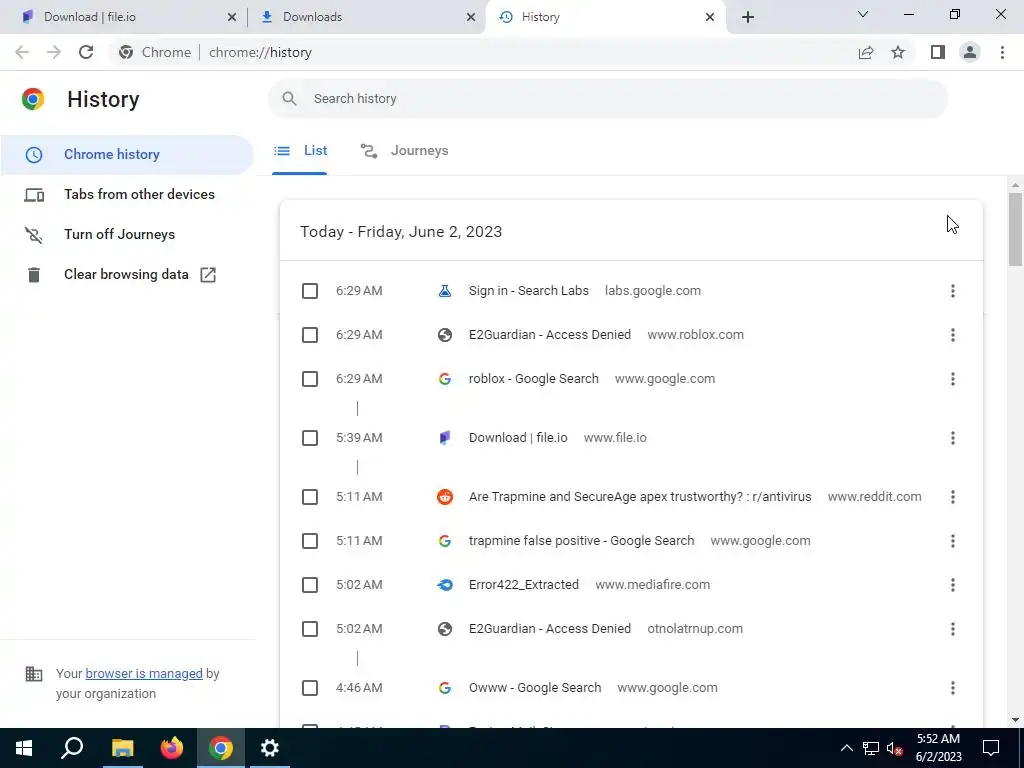The height and width of the screenshot is (768, 1024).
Task: Share this page via share icon
Action: [866, 52]
